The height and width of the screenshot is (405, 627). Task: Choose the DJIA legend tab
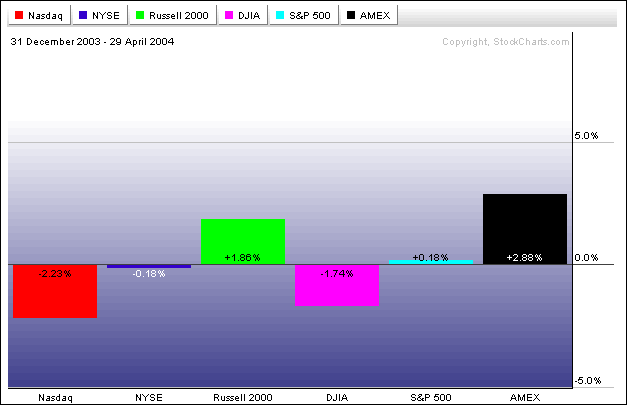click(x=243, y=15)
